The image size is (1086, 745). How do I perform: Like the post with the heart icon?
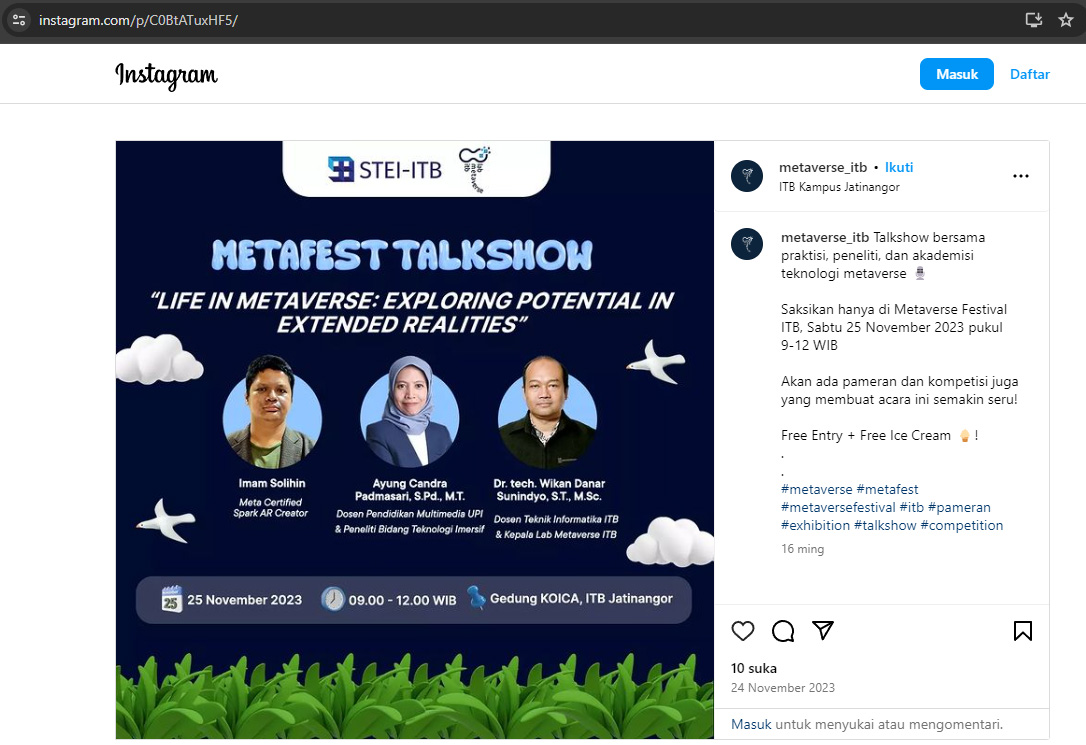[x=742, y=631]
